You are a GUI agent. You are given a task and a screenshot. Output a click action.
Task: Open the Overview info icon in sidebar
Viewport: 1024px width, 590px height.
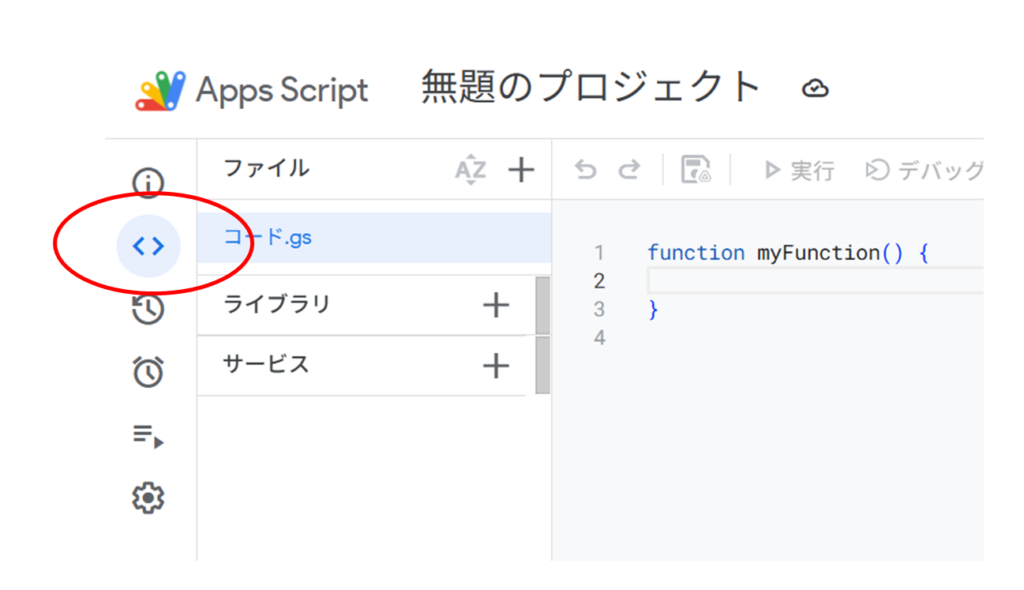(148, 182)
